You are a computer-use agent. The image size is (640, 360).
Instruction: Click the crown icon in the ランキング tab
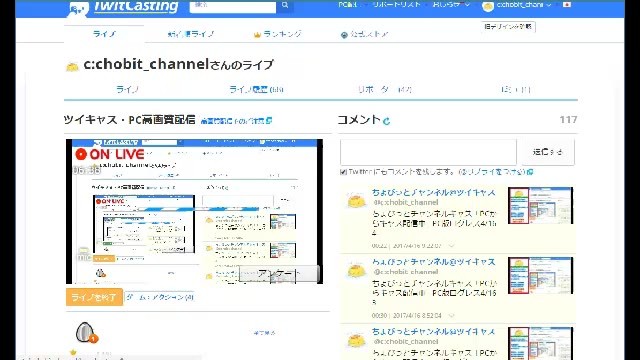click(x=257, y=35)
